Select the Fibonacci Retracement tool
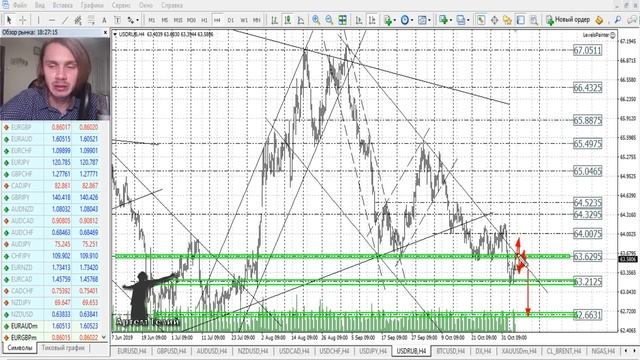 pyautogui.click(x=91, y=20)
